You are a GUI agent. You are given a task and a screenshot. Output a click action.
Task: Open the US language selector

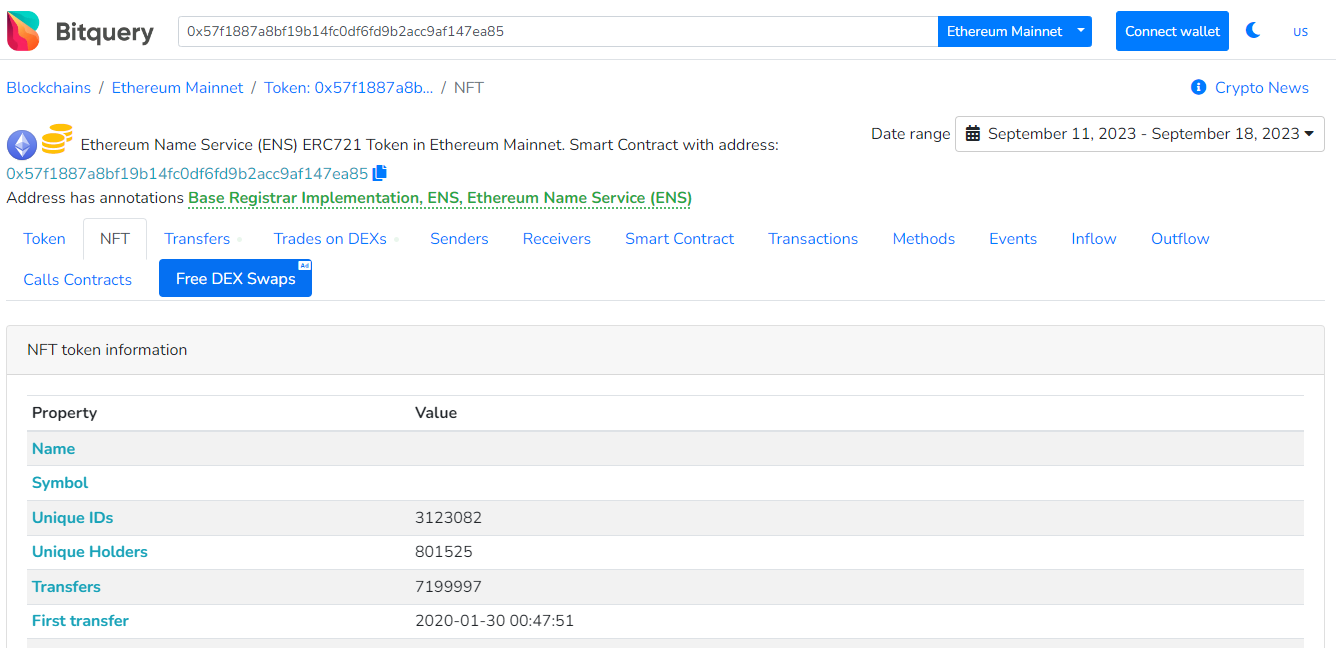pyautogui.click(x=1300, y=31)
